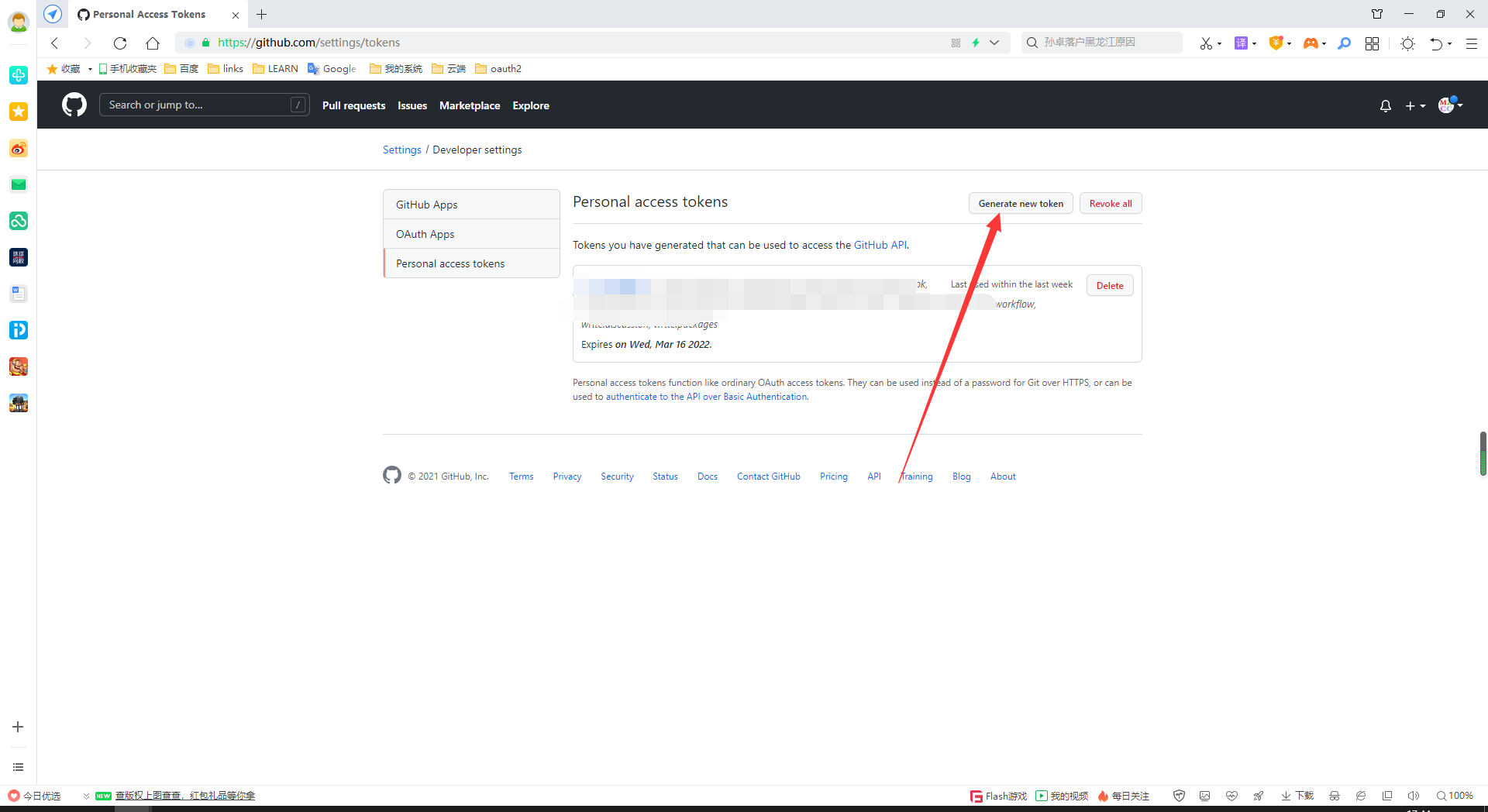Open authenticate to the API link

coord(706,397)
